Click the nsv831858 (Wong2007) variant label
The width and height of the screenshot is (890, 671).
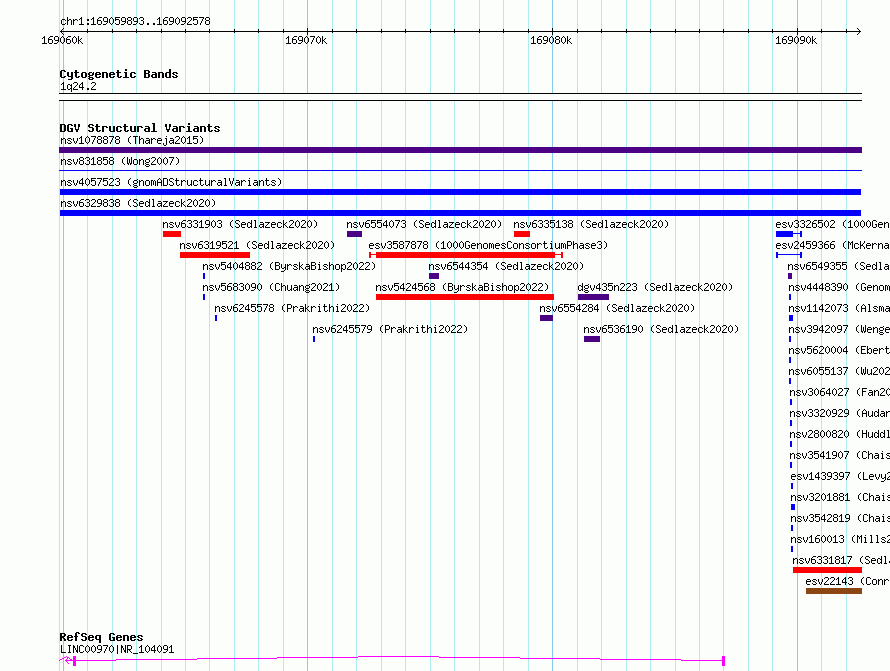coord(120,161)
